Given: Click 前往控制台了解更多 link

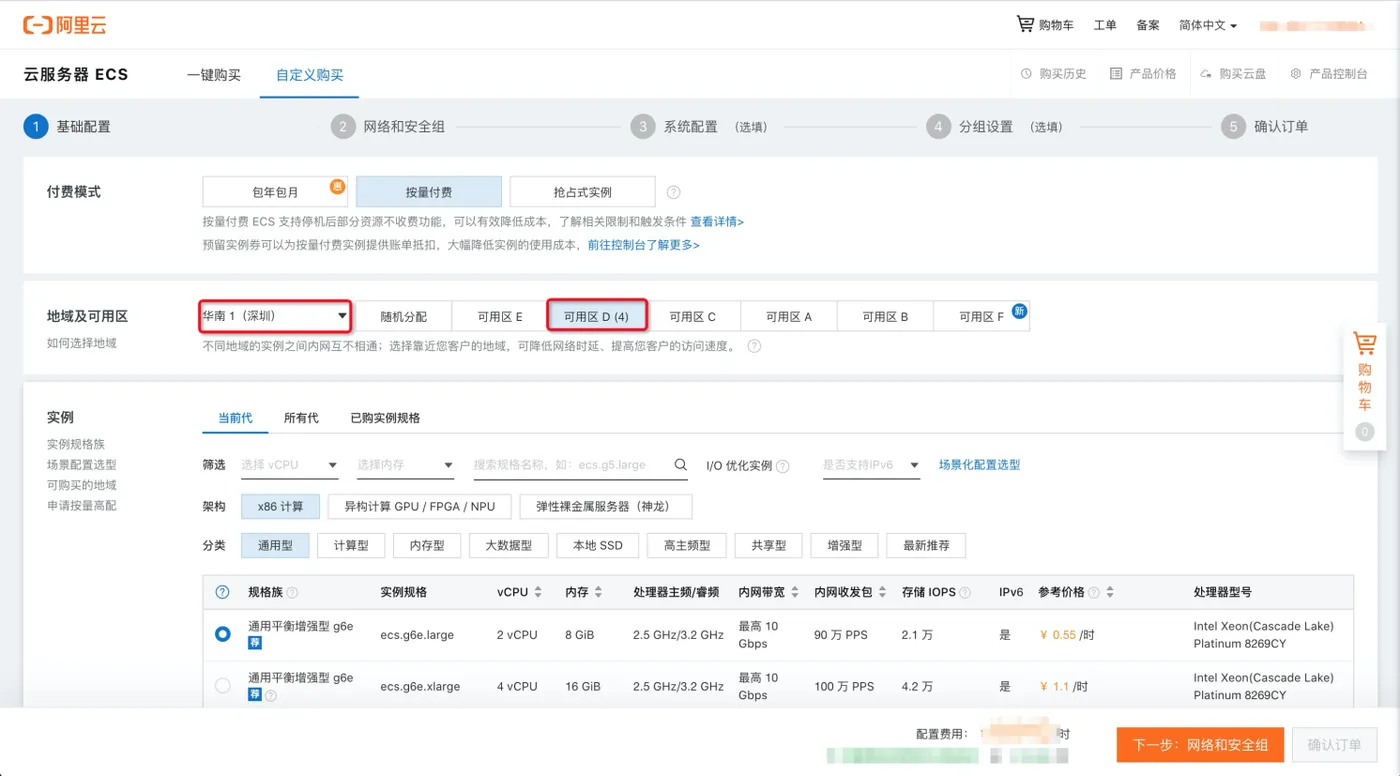Looking at the screenshot, I should [643, 245].
